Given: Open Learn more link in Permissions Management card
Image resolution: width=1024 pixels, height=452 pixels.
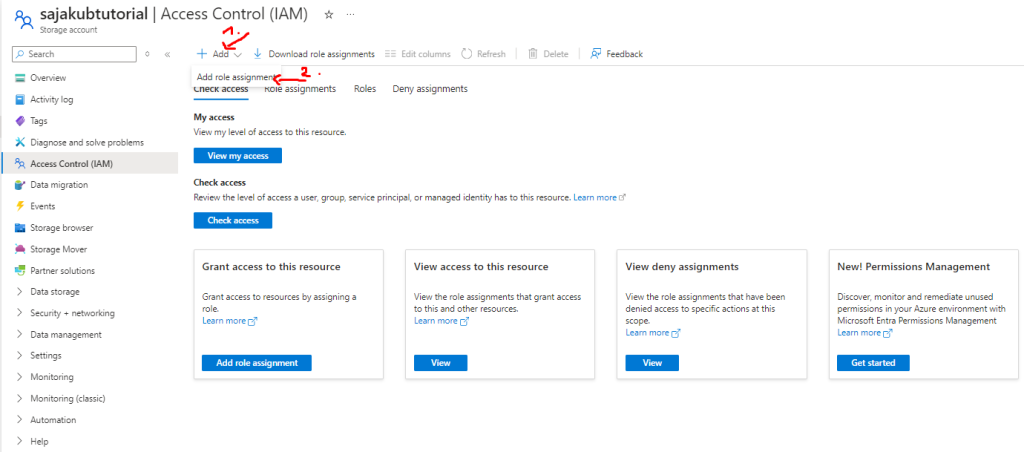Looking at the screenshot, I should pyautogui.click(x=864, y=333).
